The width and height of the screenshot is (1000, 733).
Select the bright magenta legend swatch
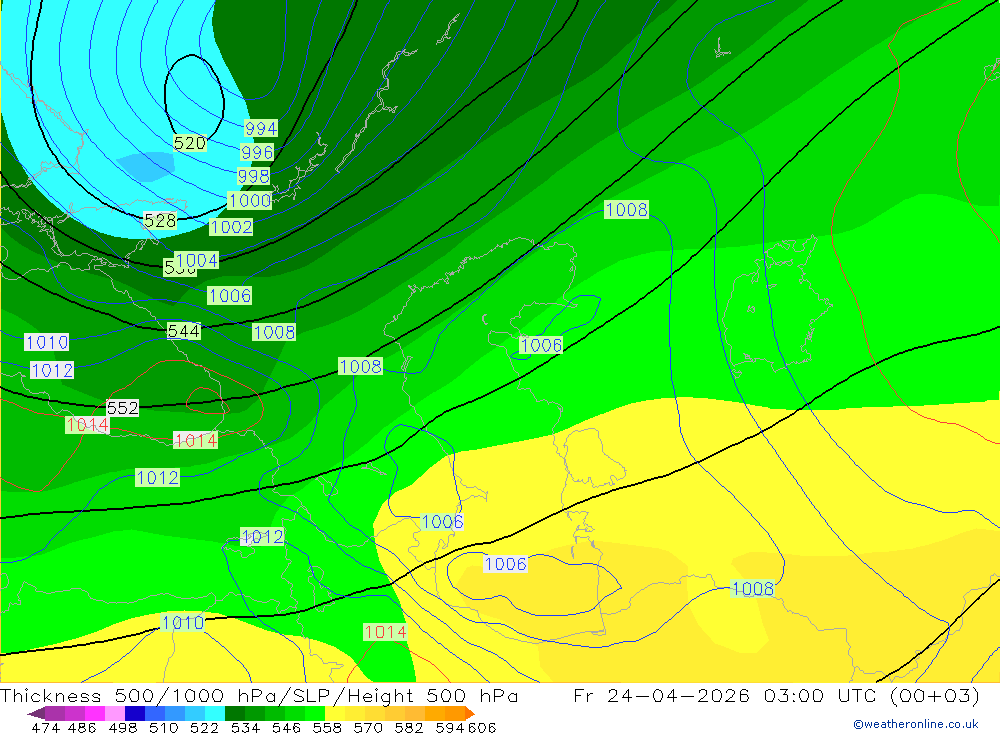(95, 713)
